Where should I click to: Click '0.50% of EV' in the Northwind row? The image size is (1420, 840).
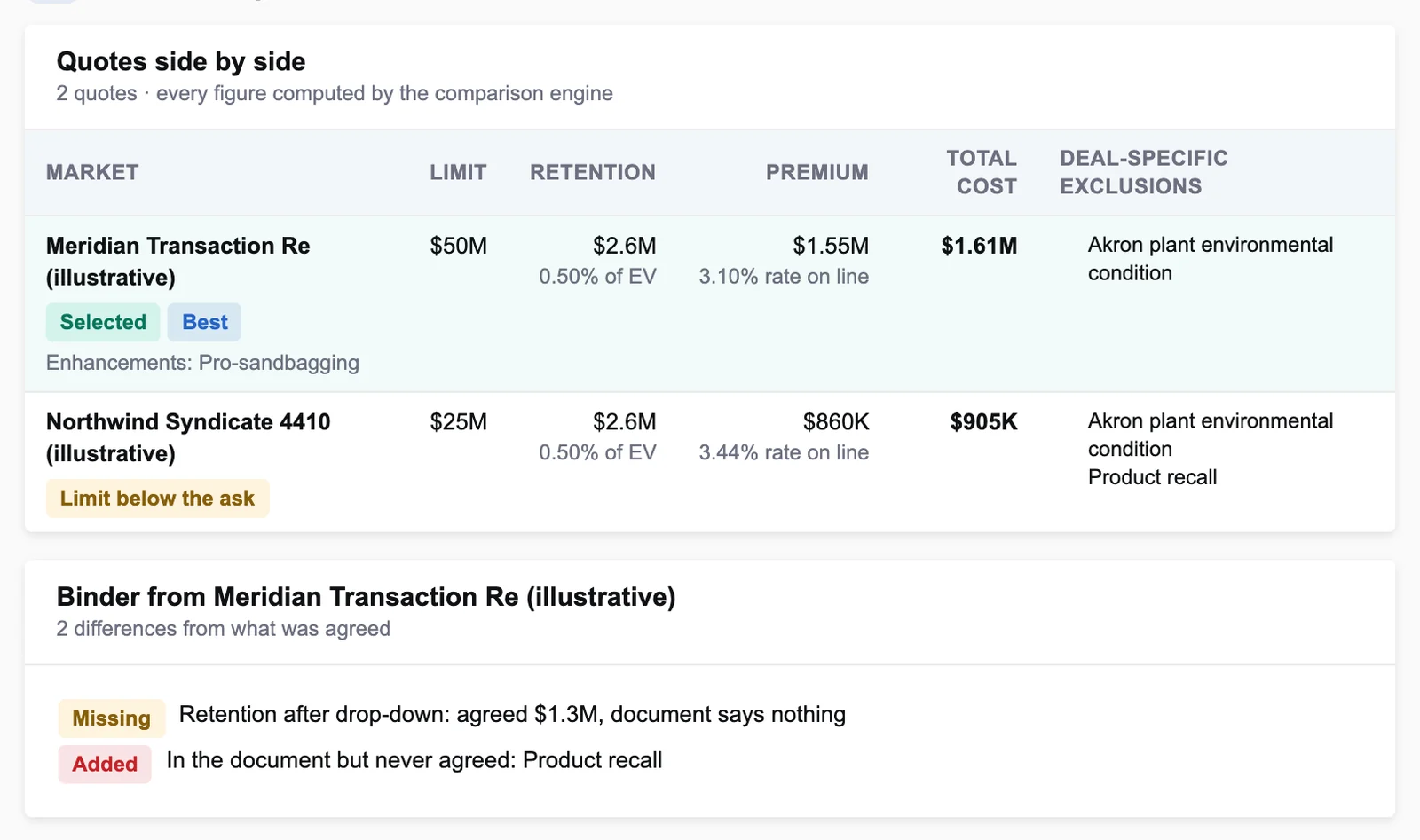coord(597,452)
